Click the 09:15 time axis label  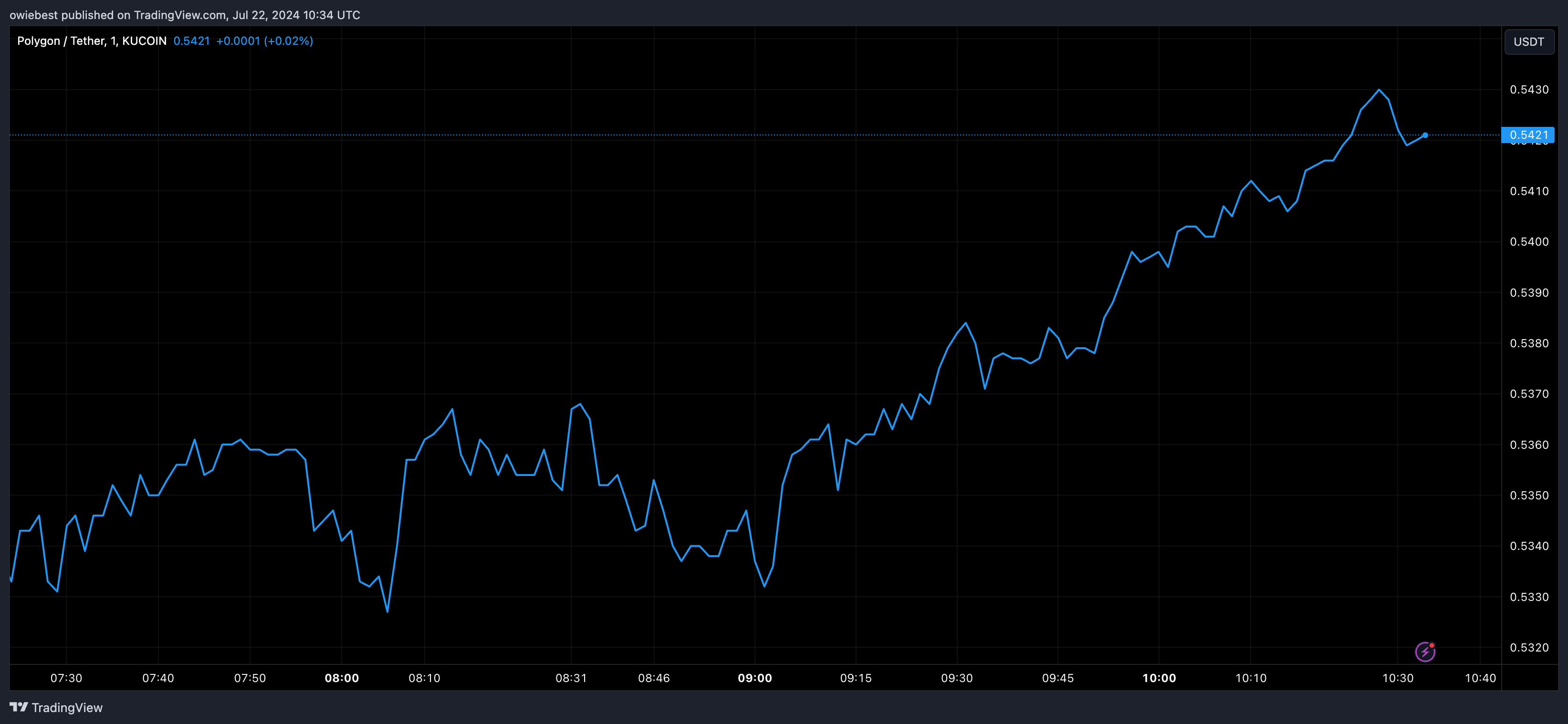(856, 678)
